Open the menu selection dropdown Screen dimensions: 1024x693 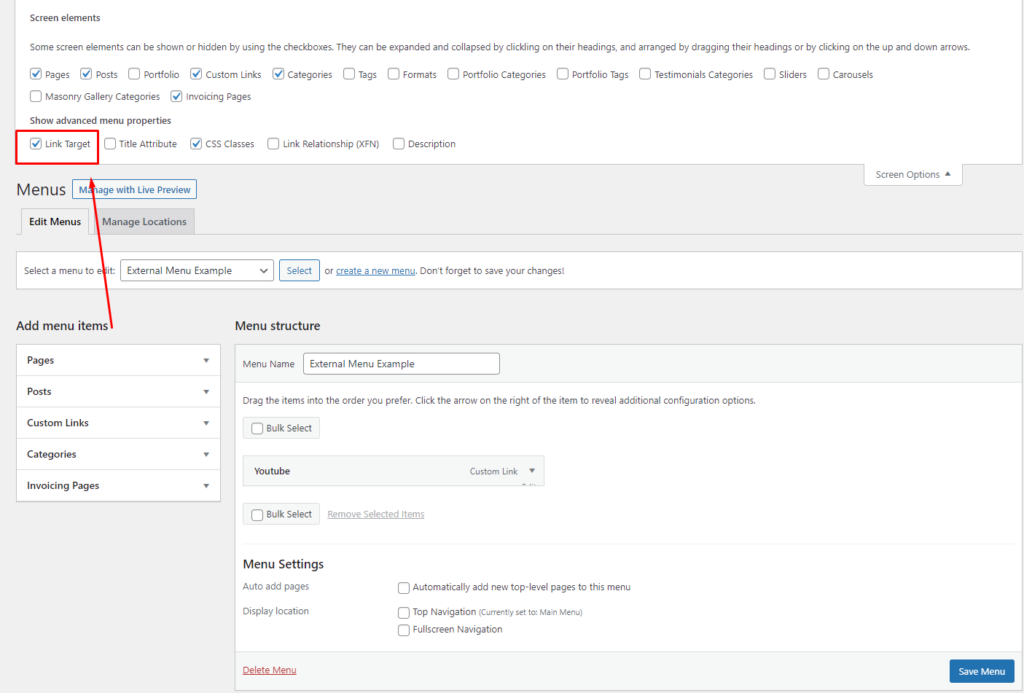[196, 270]
